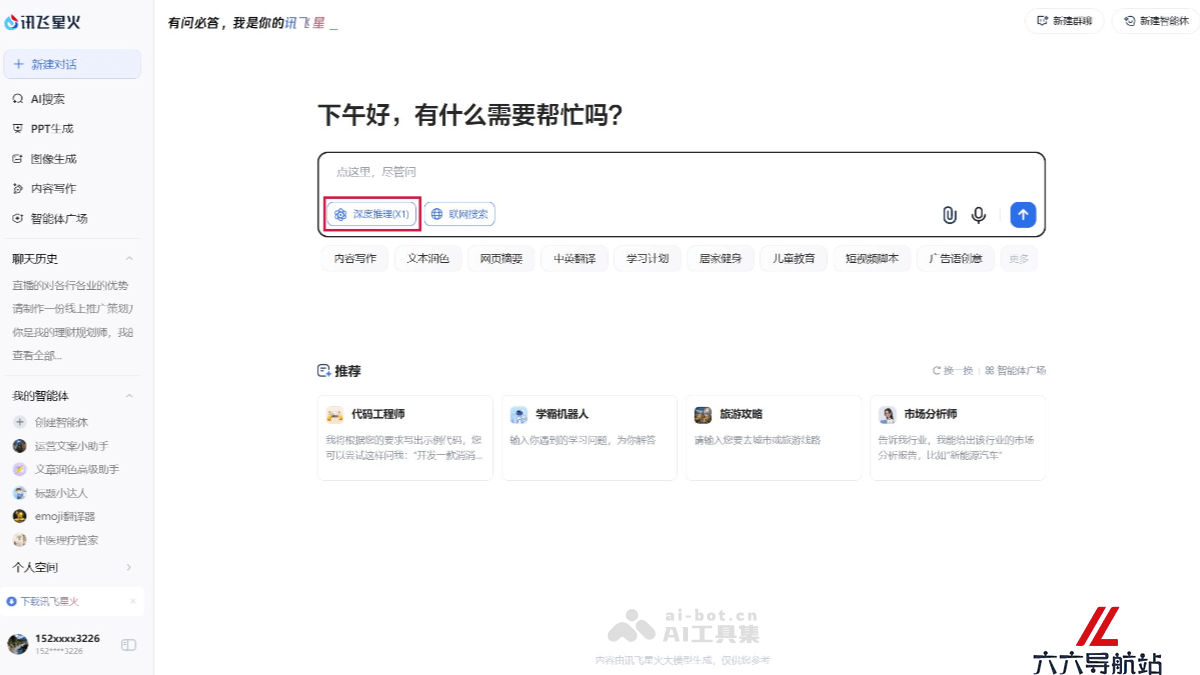Click the 下载讯飞星火 download link

point(43,601)
